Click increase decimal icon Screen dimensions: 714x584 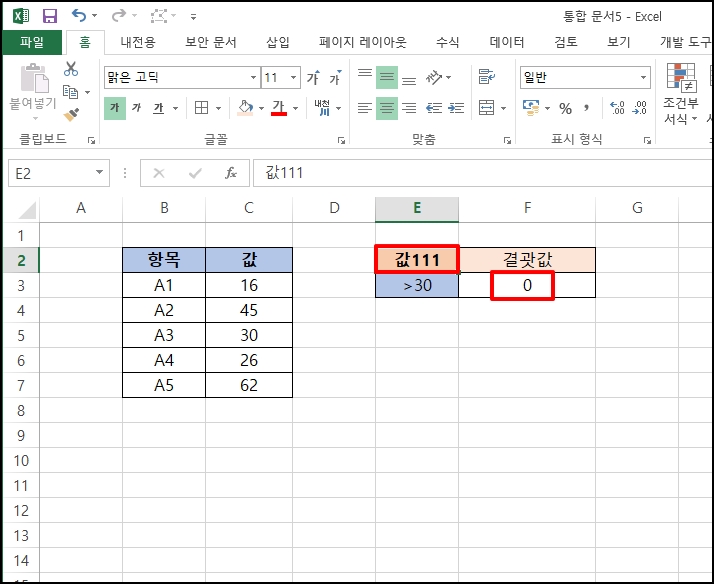(x=617, y=108)
